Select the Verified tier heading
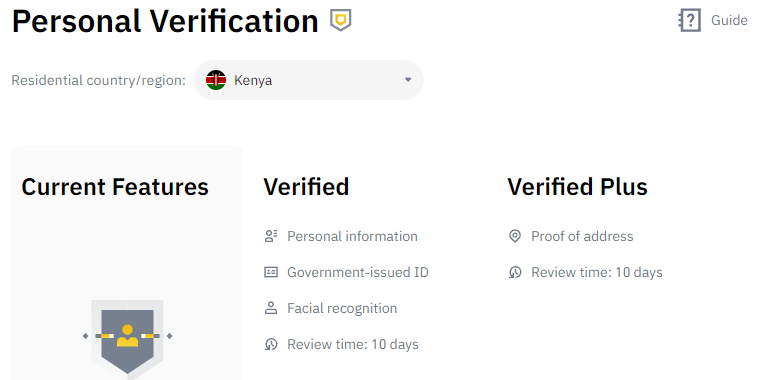Screen dimensions: 763x380 (x=307, y=187)
